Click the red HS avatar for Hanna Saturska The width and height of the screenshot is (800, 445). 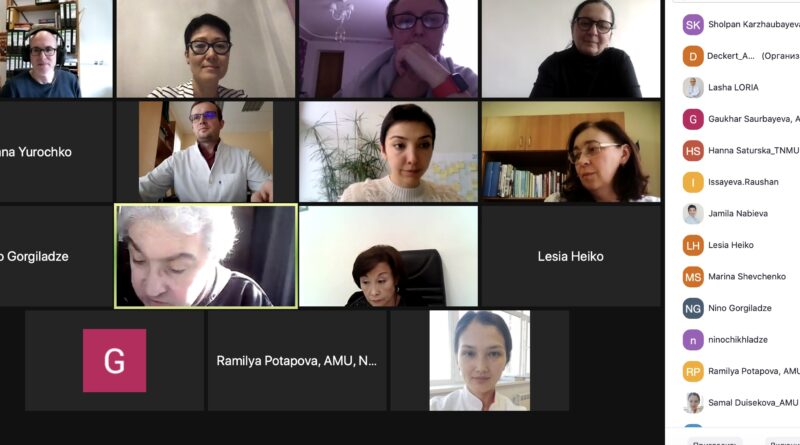click(693, 151)
